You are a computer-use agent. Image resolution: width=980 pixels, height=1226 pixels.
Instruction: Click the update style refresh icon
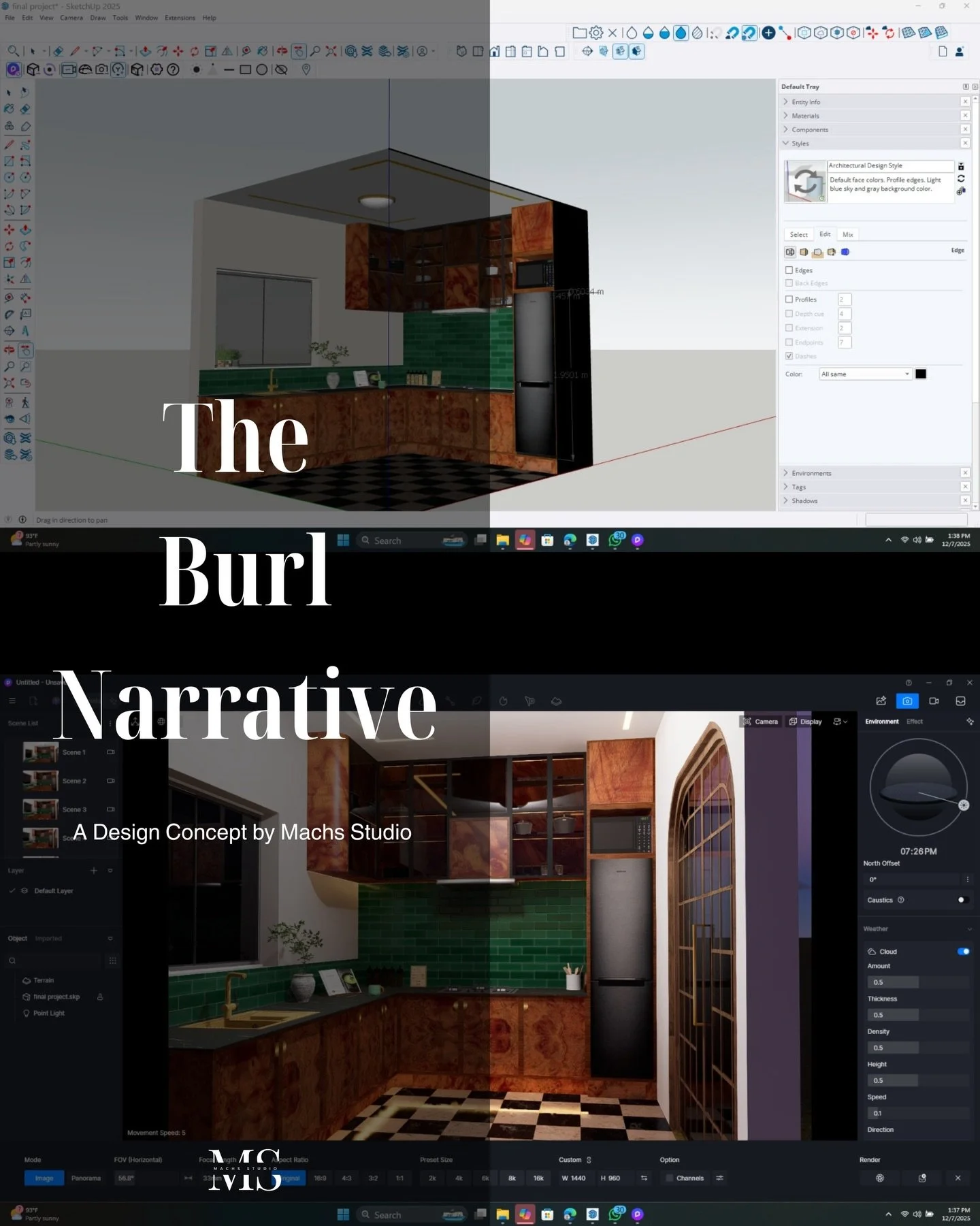pos(961,178)
